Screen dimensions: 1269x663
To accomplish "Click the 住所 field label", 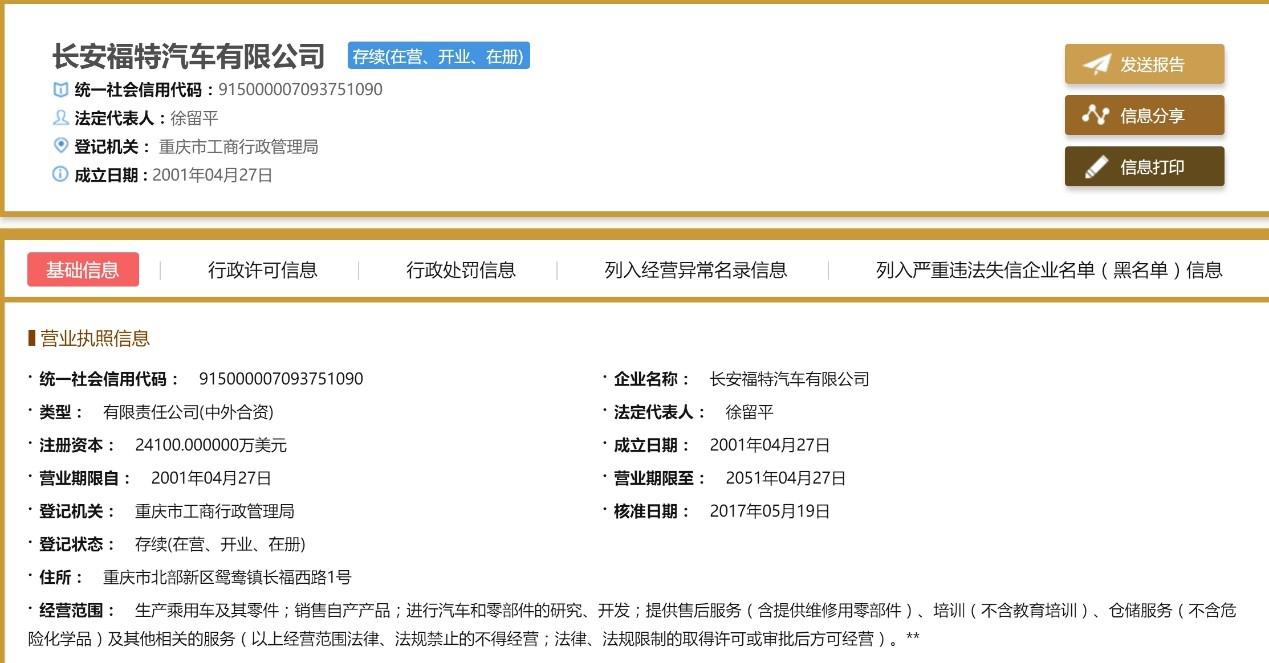I will [x=61, y=577].
